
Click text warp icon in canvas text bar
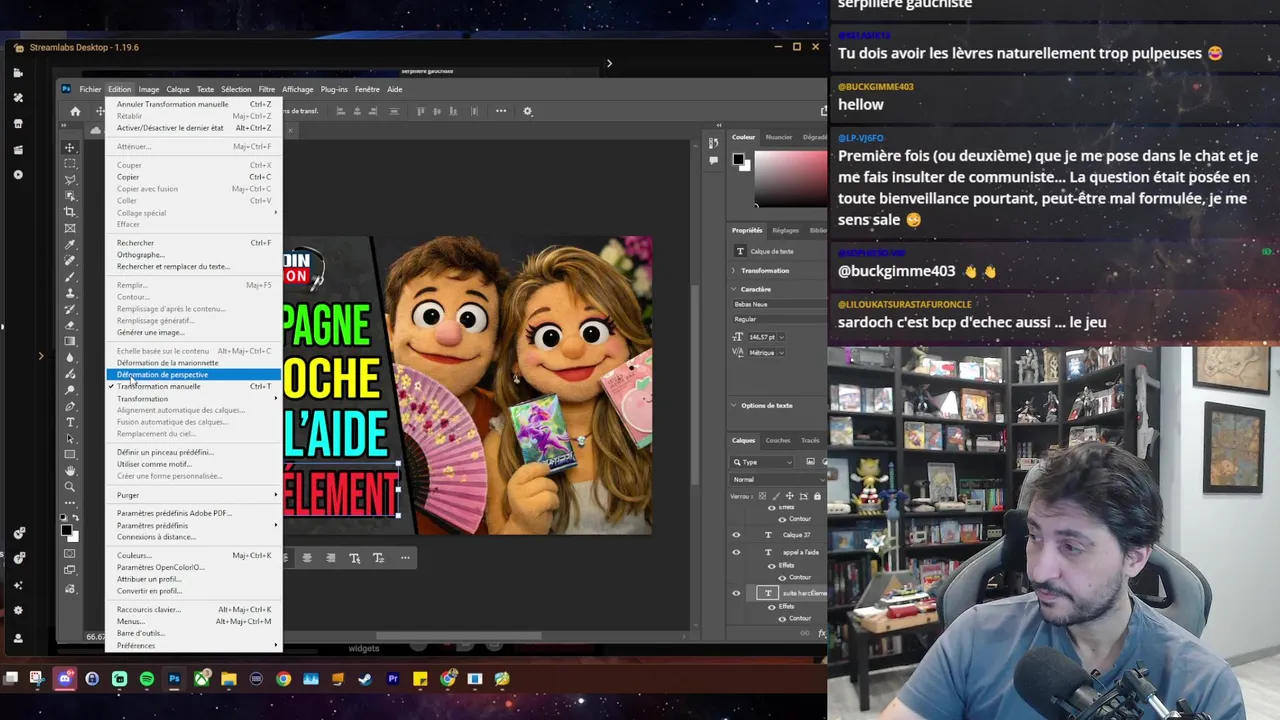click(354, 558)
